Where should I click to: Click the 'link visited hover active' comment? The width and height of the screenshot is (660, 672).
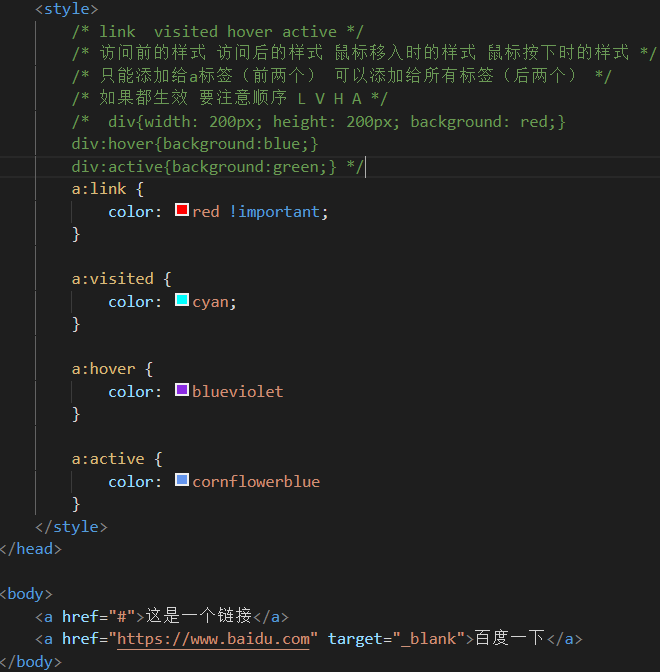pyautogui.click(x=218, y=32)
